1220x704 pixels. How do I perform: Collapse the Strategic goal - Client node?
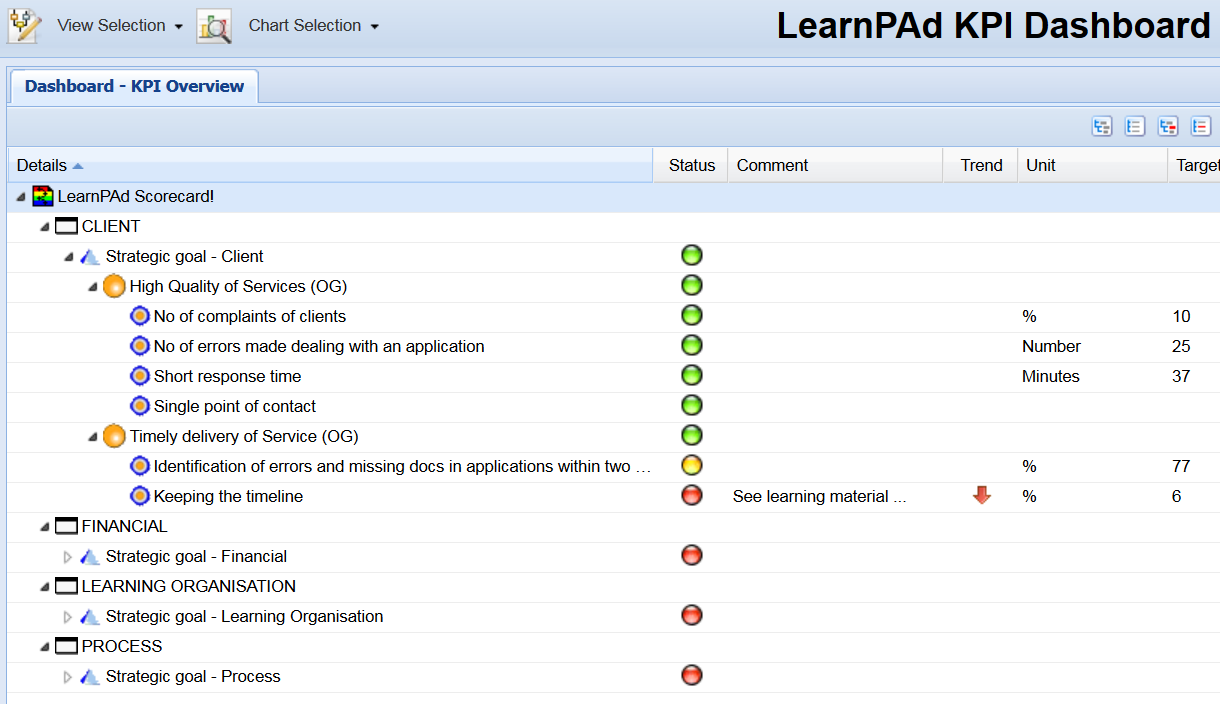tap(69, 257)
